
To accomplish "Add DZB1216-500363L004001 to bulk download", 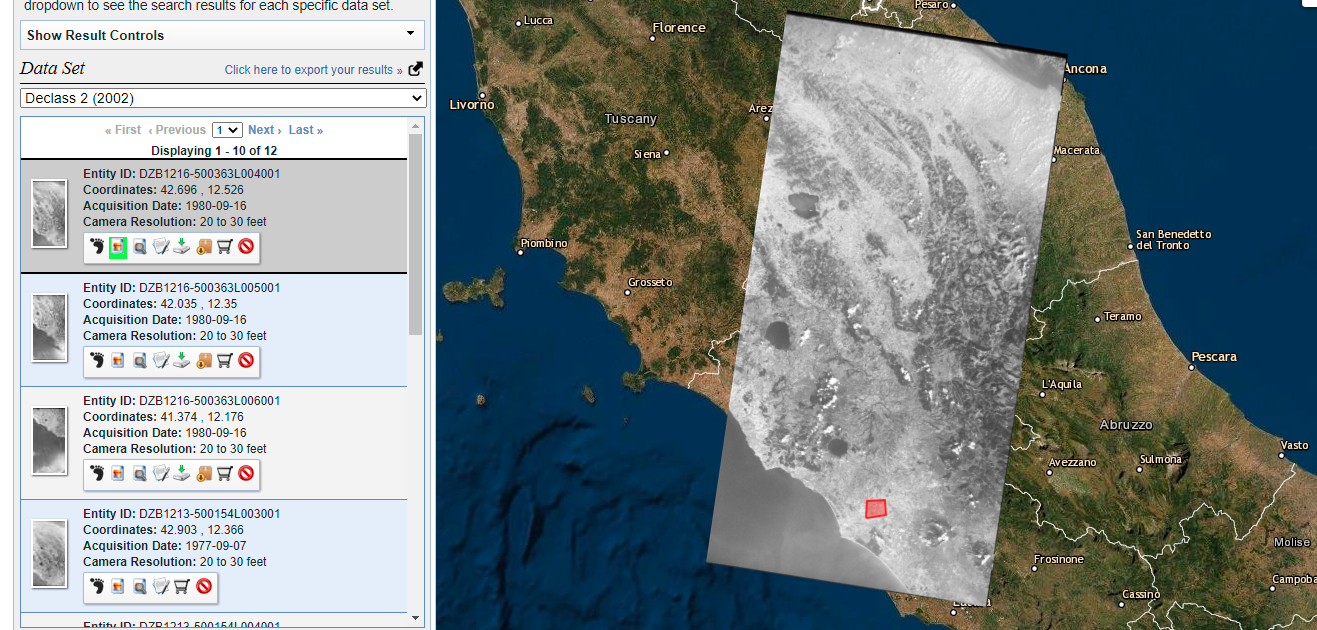I will click(204, 246).
